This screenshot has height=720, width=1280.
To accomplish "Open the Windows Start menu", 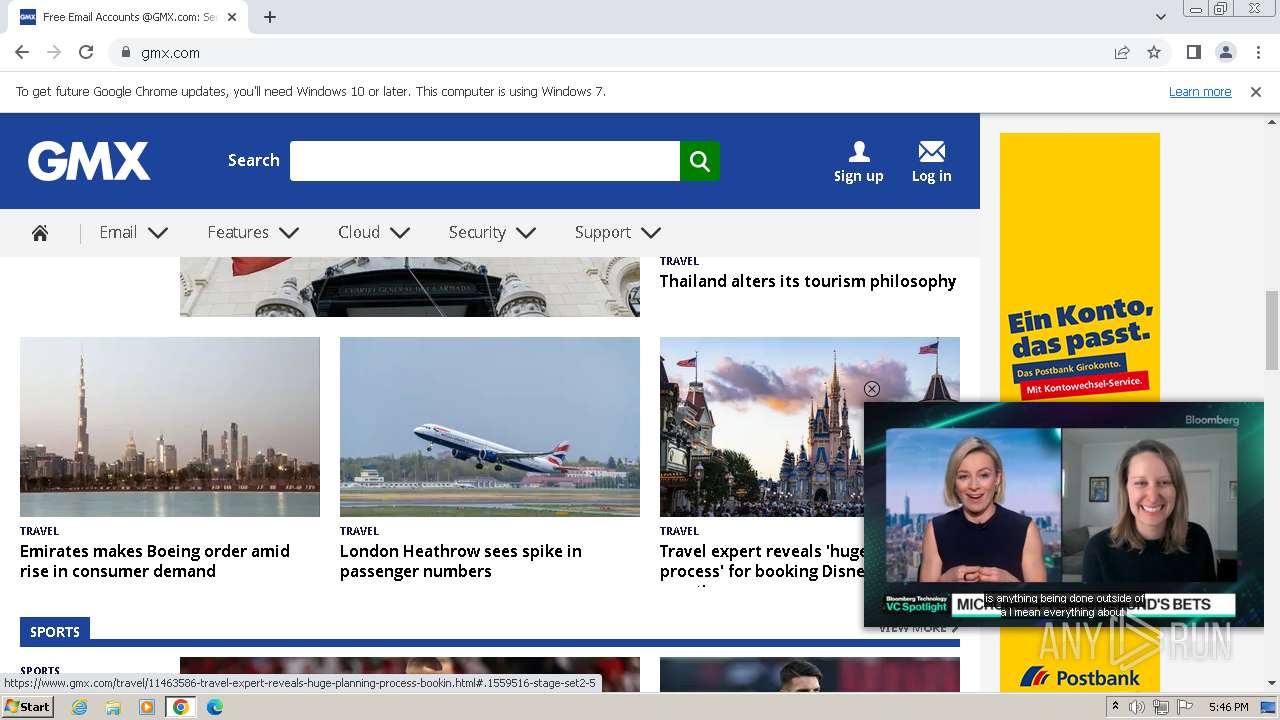I will [x=27, y=707].
